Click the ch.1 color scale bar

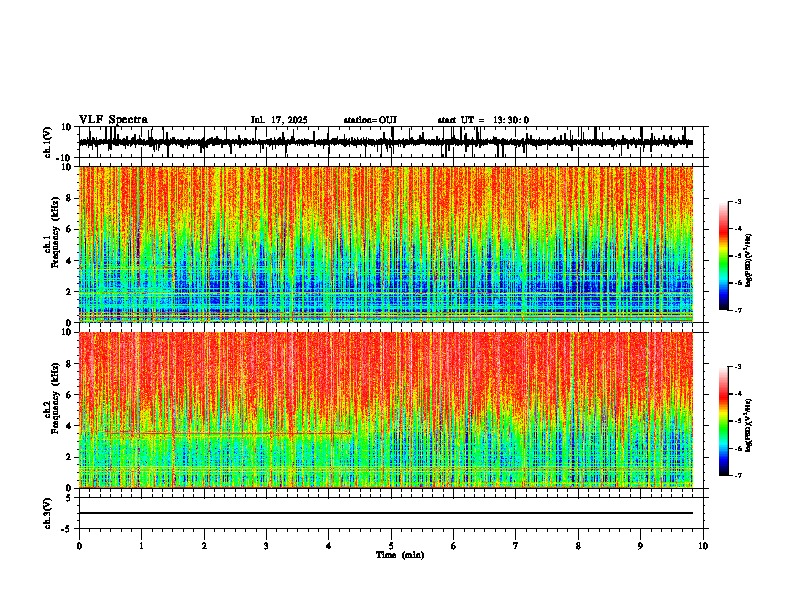(x=724, y=255)
